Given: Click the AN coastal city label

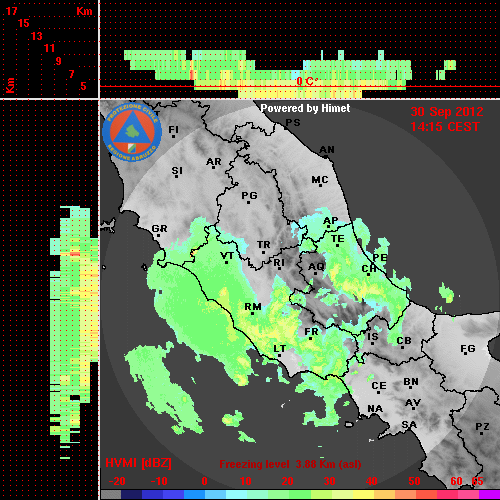Looking at the screenshot, I should [327, 150].
